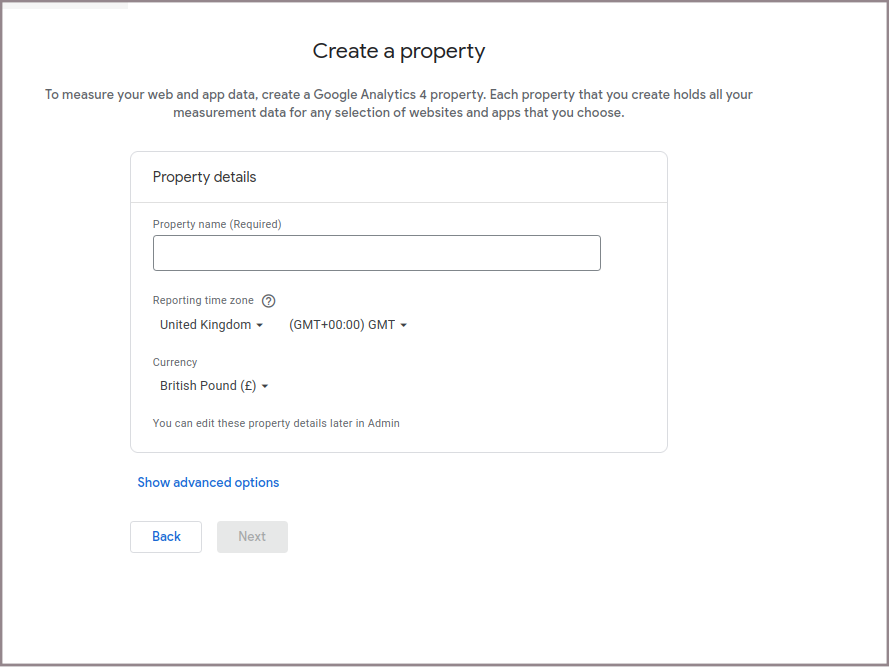Viewport: 889px width, 668px height.
Task: Click the "Google Analytics 4 property" description text
Action: pos(399,95)
